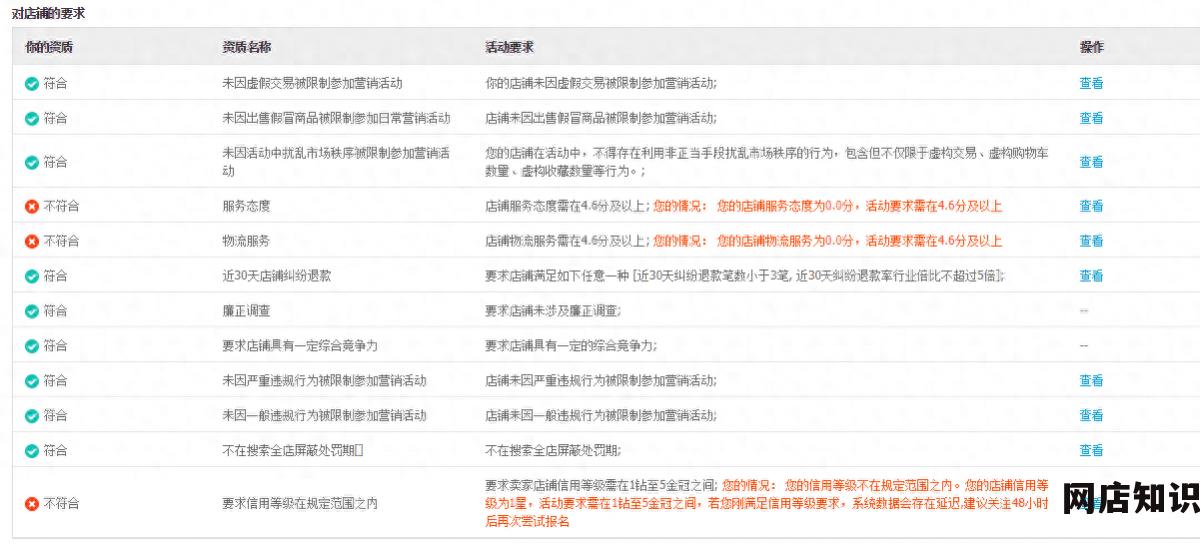Image resolution: width=1200 pixels, height=544 pixels.
Task: Click red cross icon for 要求信用等级在规定范围之内 row
Action: coord(32,504)
